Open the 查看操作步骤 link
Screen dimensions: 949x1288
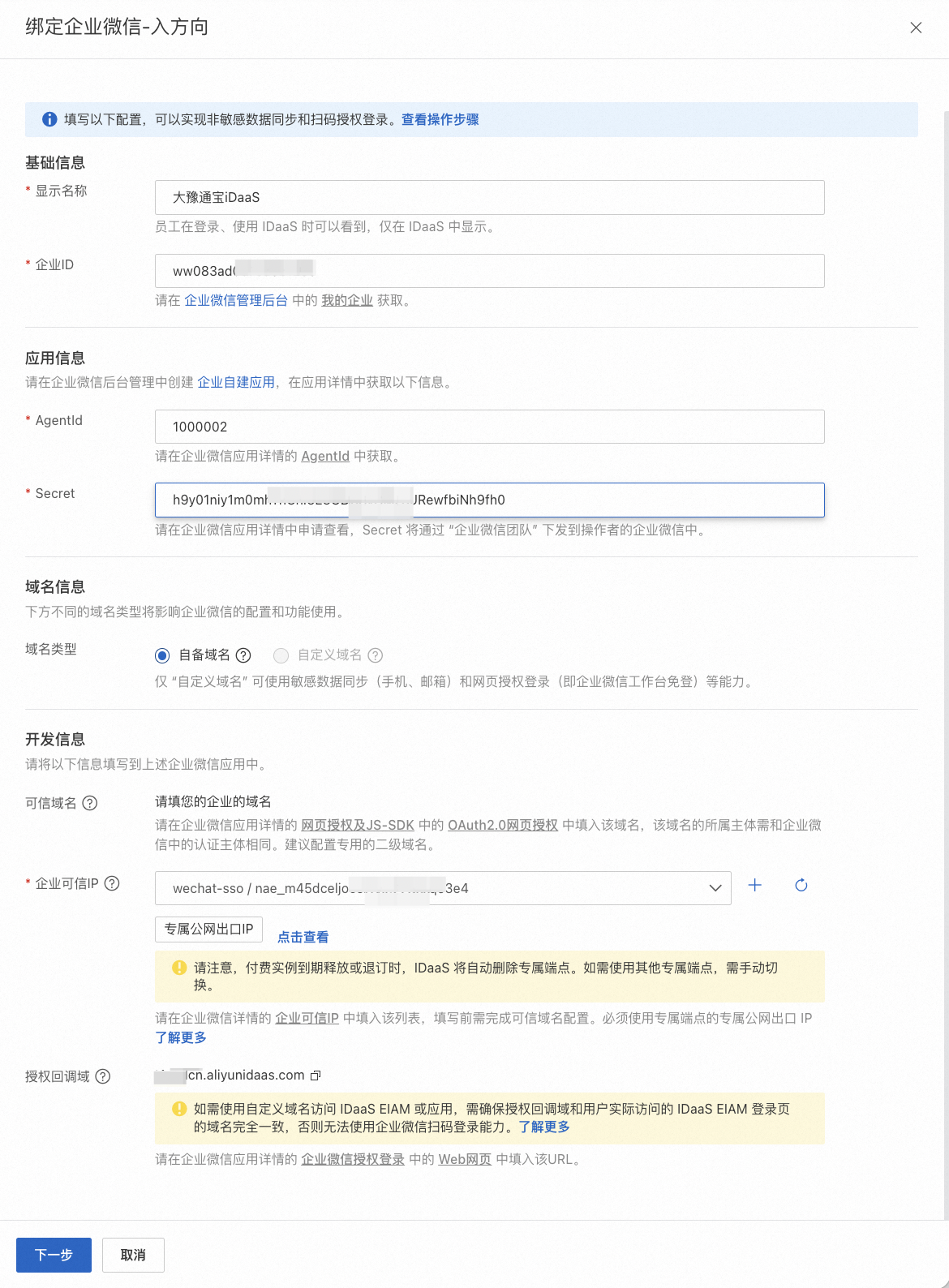tap(440, 119)
